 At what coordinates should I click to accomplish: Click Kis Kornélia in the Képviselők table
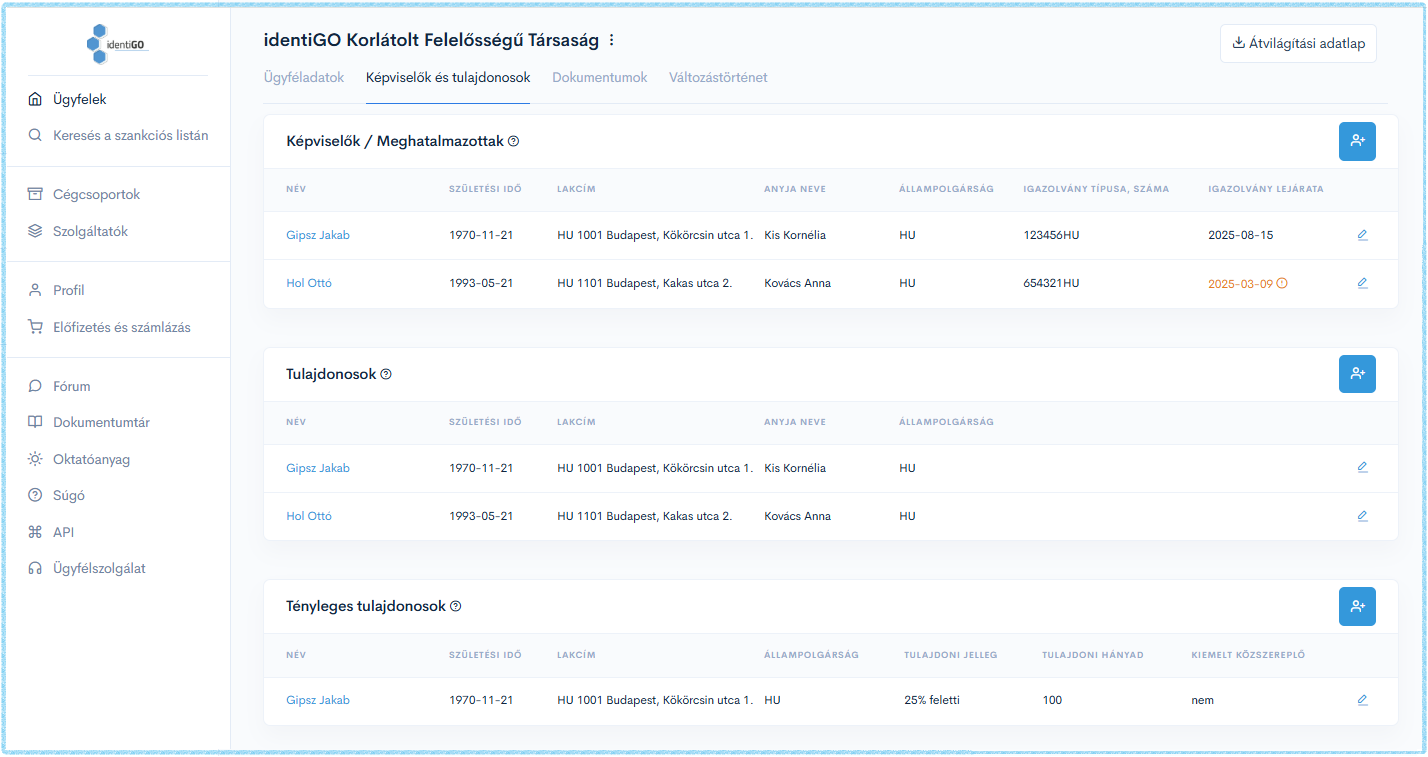point(795,235)
